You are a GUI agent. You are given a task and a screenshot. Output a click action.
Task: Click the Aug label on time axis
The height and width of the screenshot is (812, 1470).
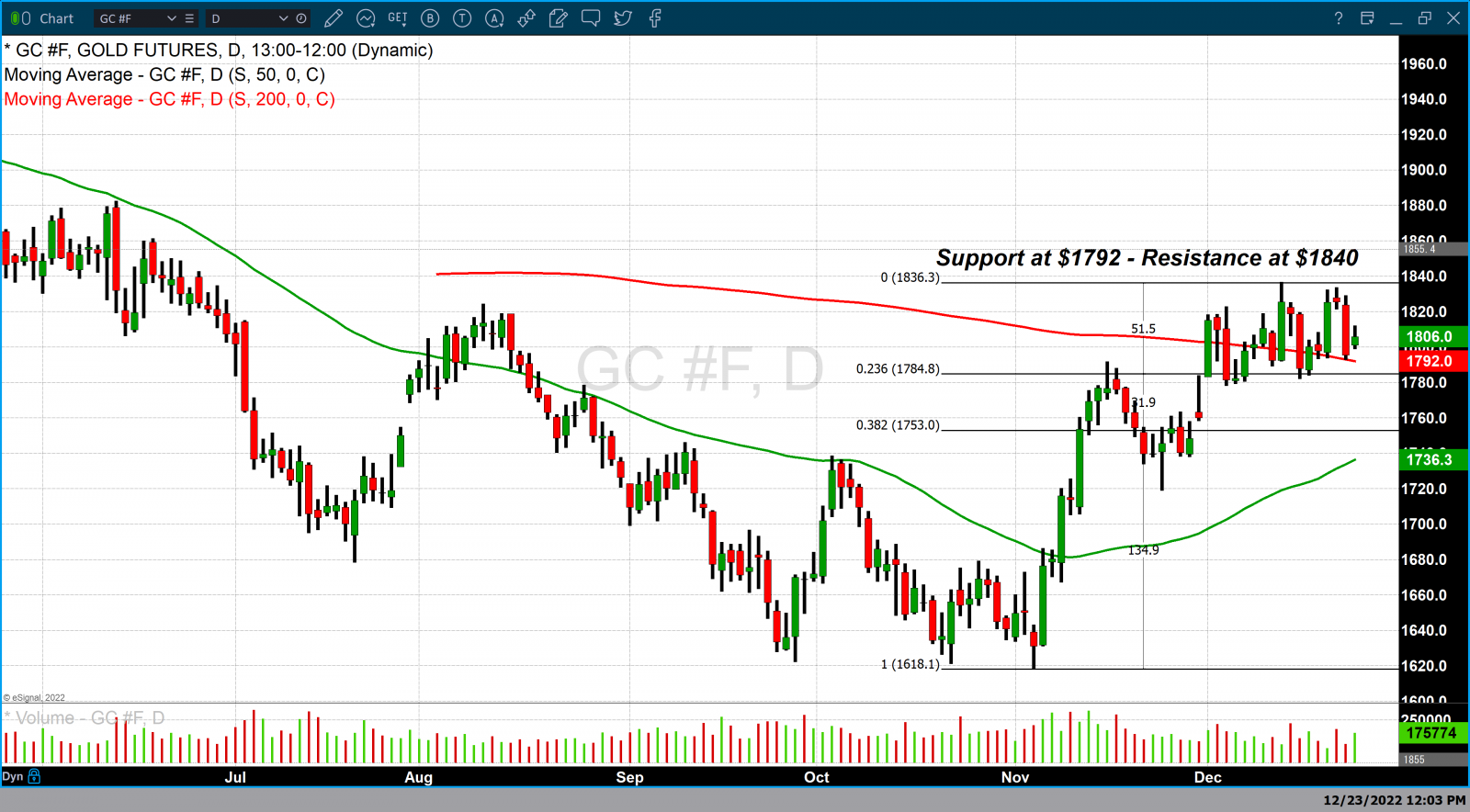click(x=418, y=777)
